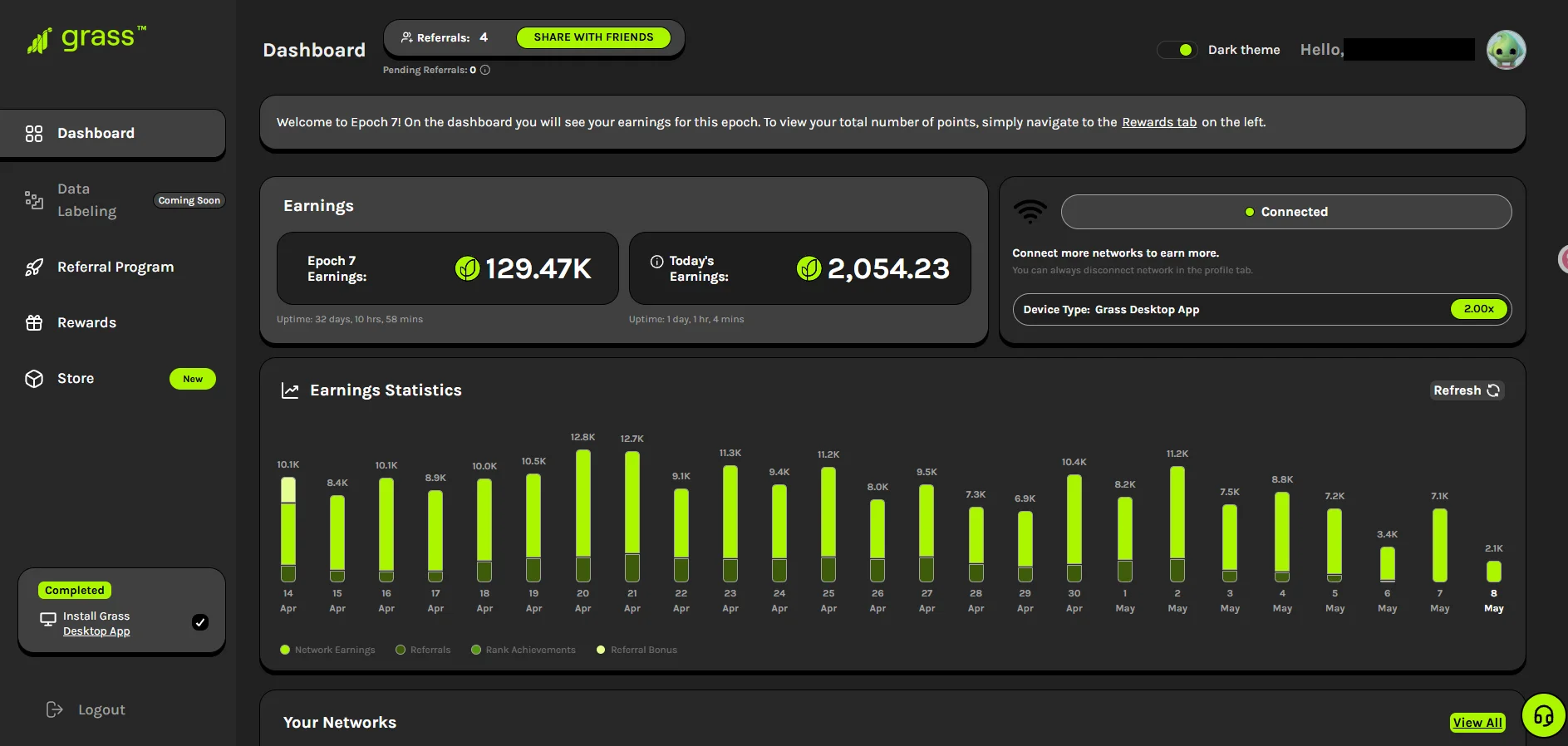Click Today's Earnings 2,054.23 value

(888, 268)
